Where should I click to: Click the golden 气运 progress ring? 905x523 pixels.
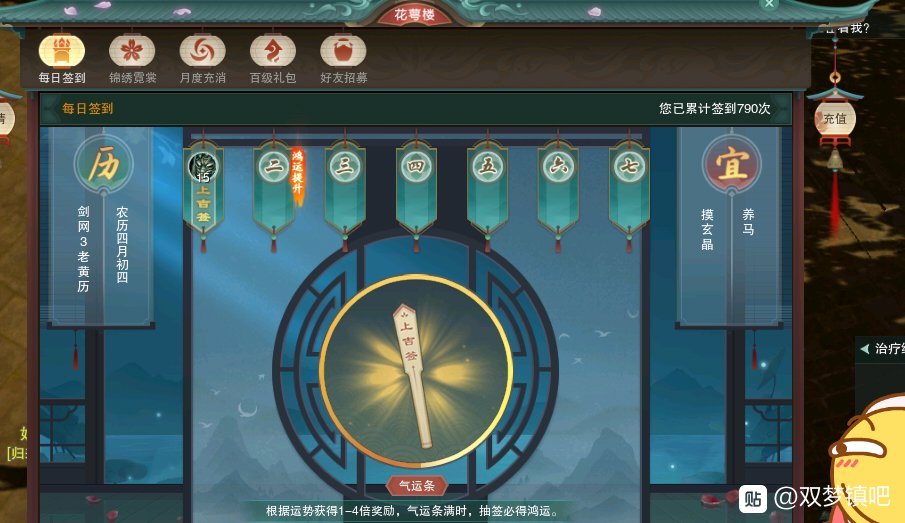[416, 371]
